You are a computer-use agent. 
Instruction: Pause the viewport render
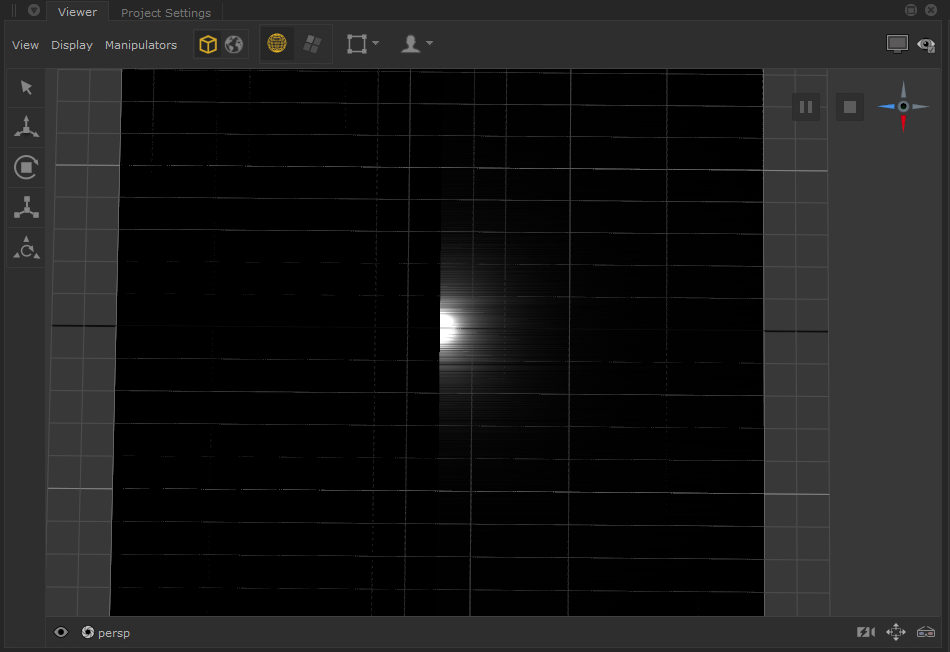pos(806,107)
